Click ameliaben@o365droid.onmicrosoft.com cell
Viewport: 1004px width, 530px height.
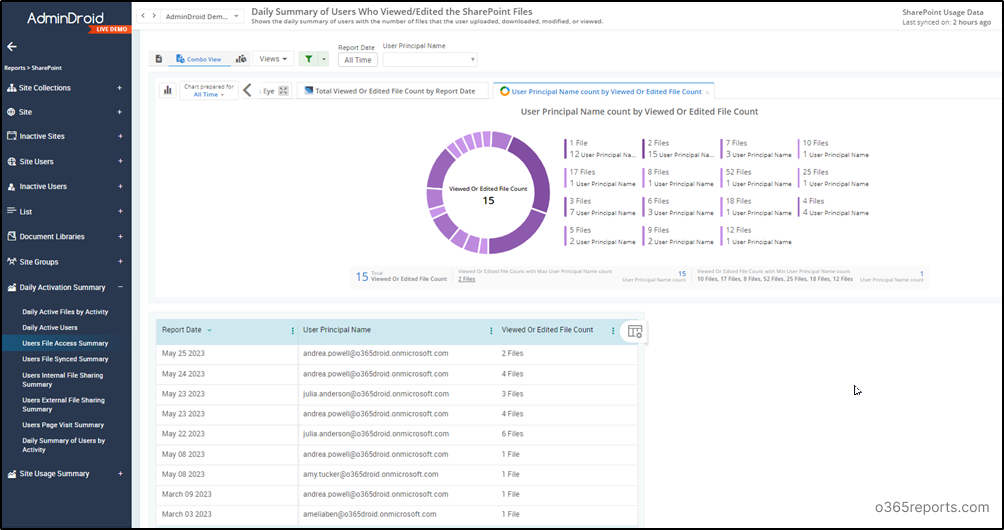(369, 514)
